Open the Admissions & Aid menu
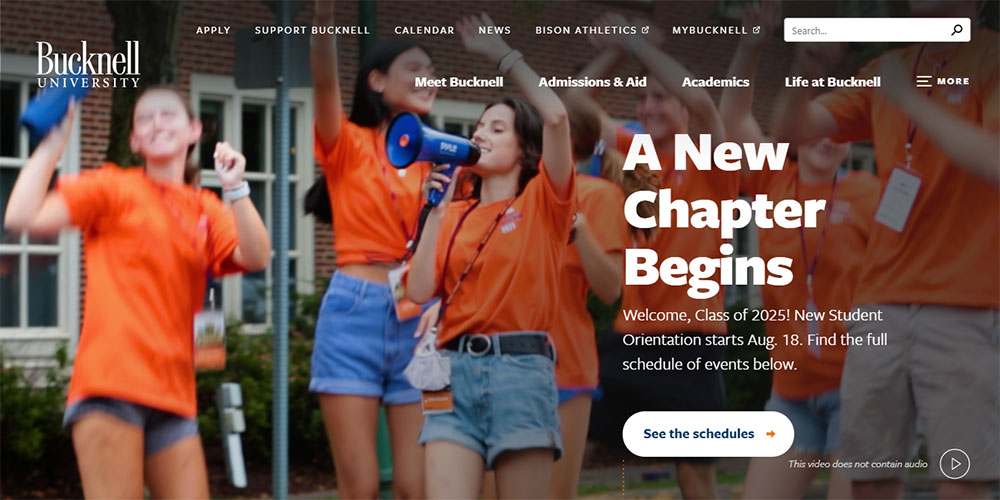The width and height of the screenshot is (1000, 500). (592, 82)
